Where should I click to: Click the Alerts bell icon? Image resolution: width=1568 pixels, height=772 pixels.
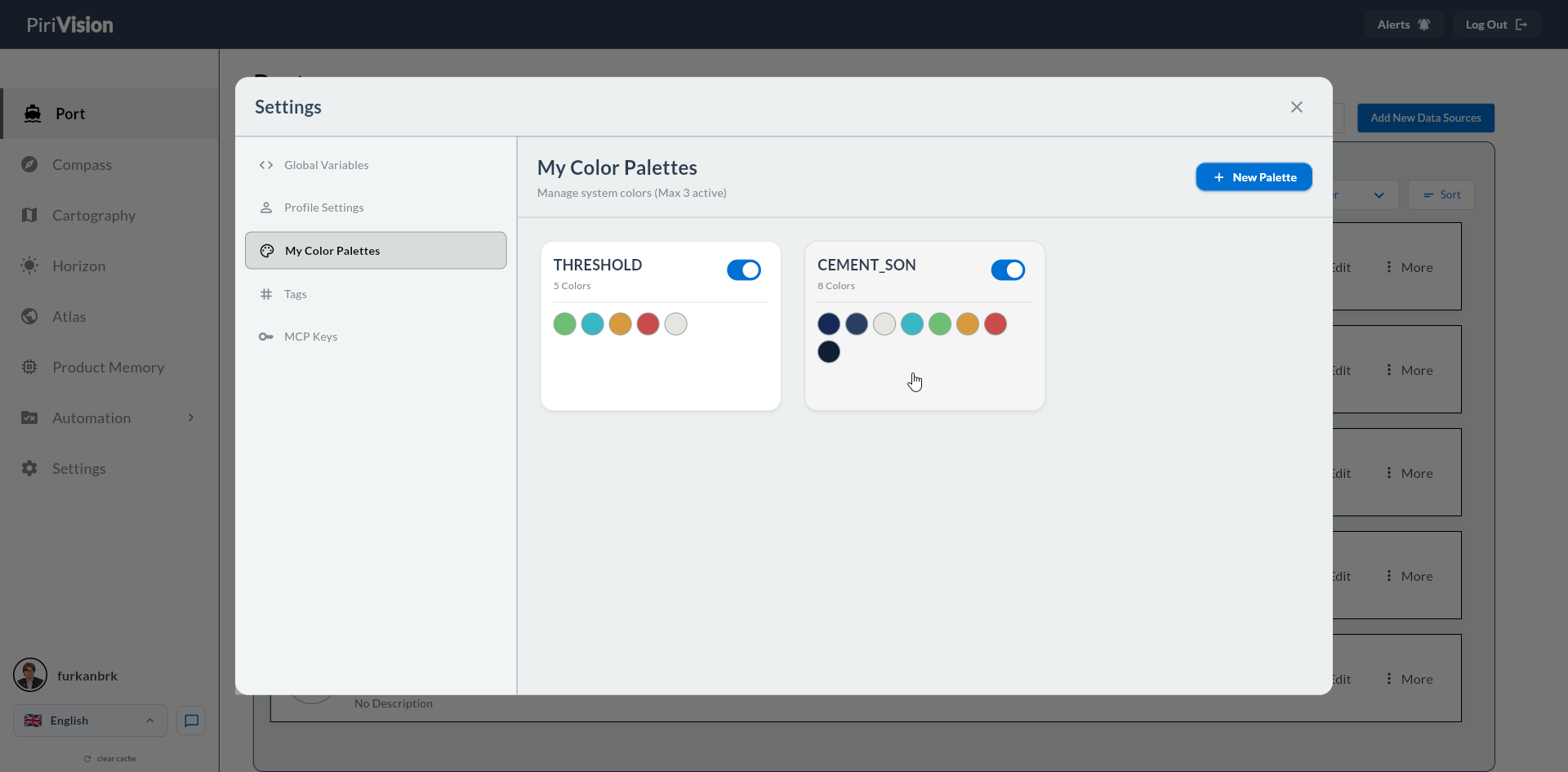pyautogui.click(x=1424, y=25)
